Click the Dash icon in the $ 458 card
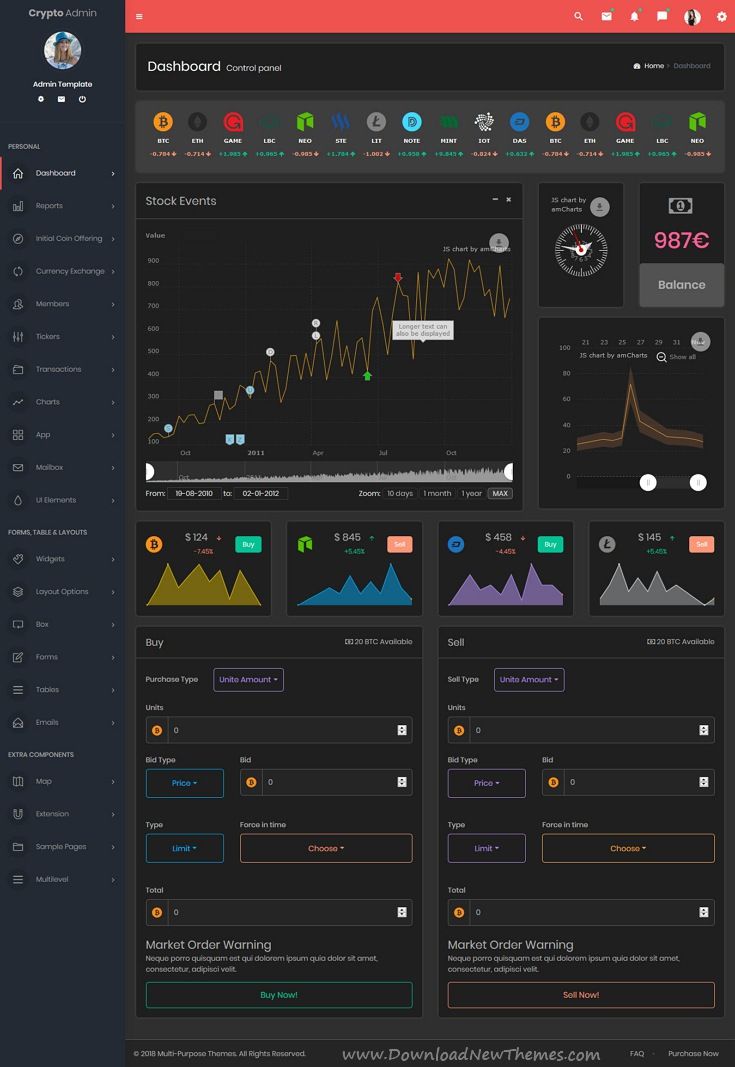 coord(456,544)
